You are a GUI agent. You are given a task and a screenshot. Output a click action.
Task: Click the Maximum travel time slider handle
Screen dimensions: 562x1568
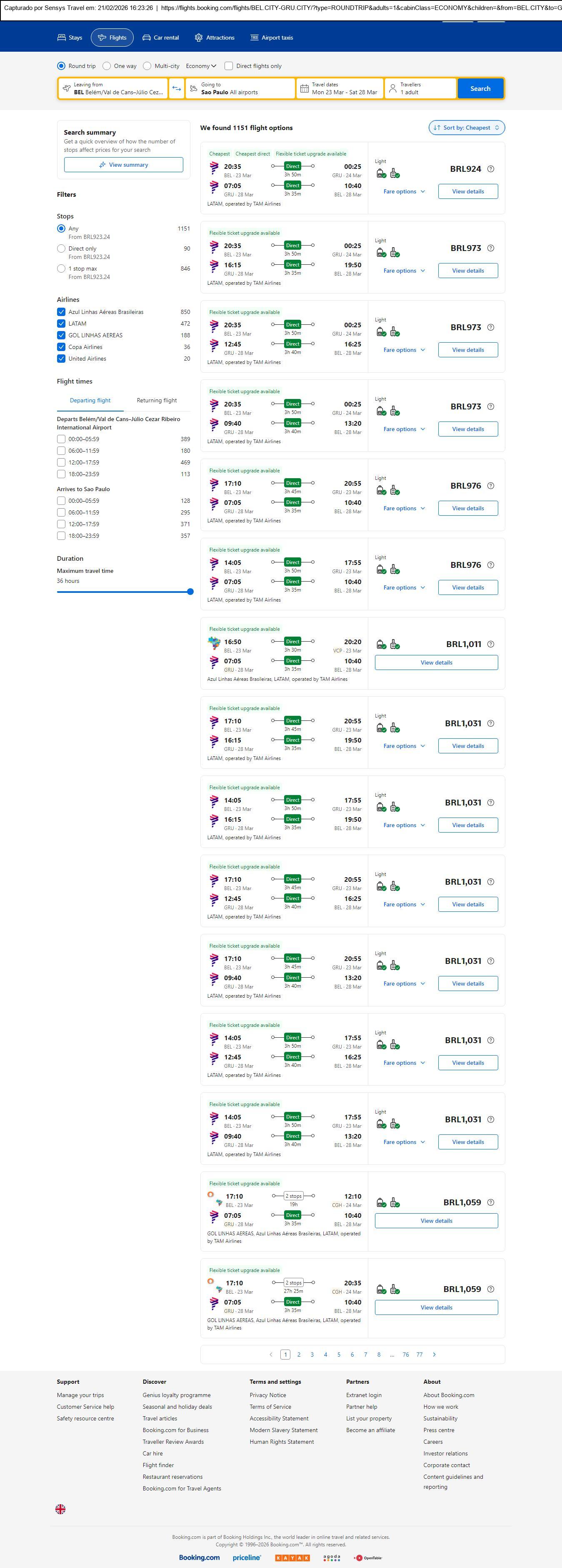(x=190, y=592)
